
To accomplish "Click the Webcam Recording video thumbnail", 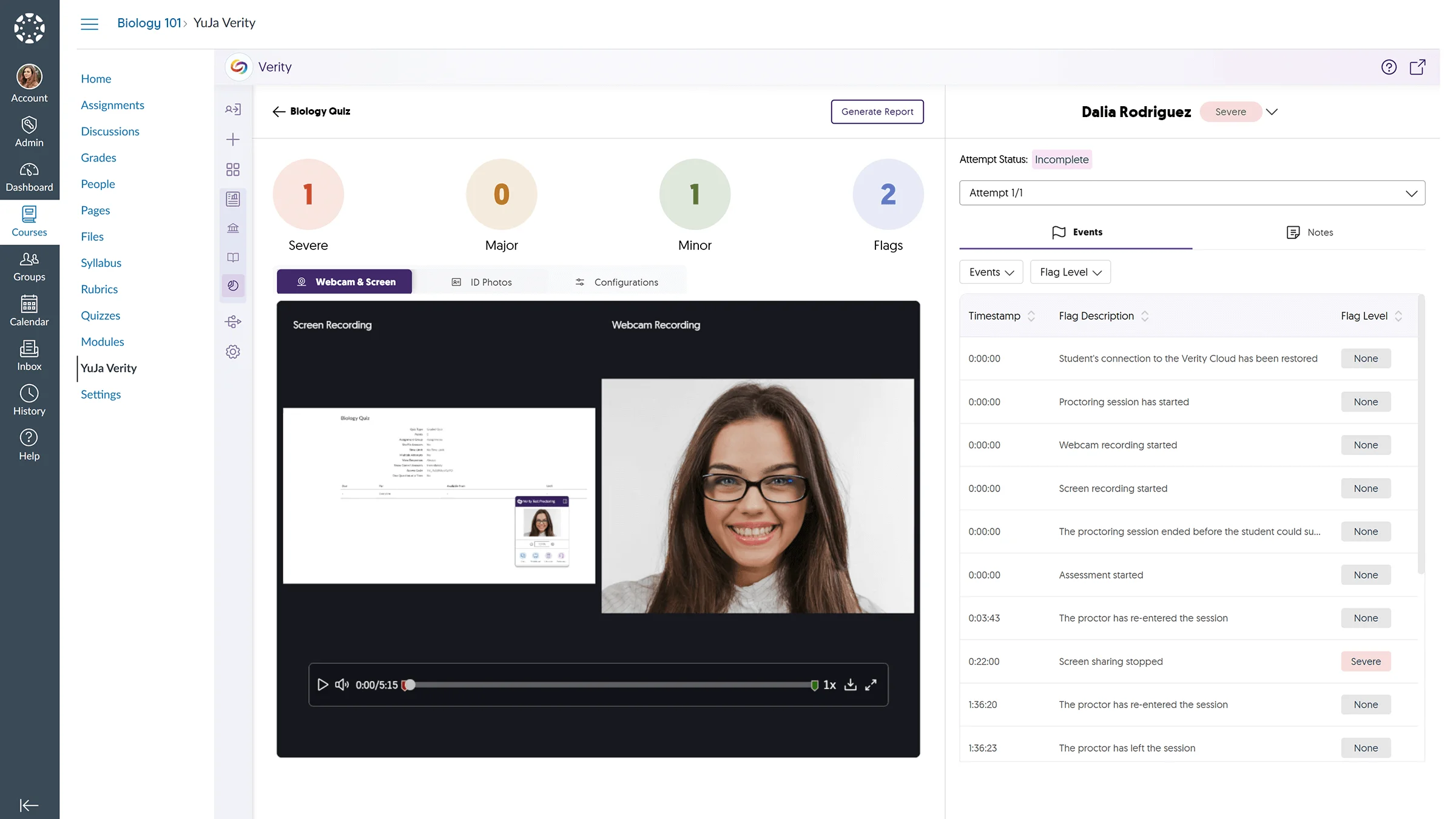I will click(758, 496).
